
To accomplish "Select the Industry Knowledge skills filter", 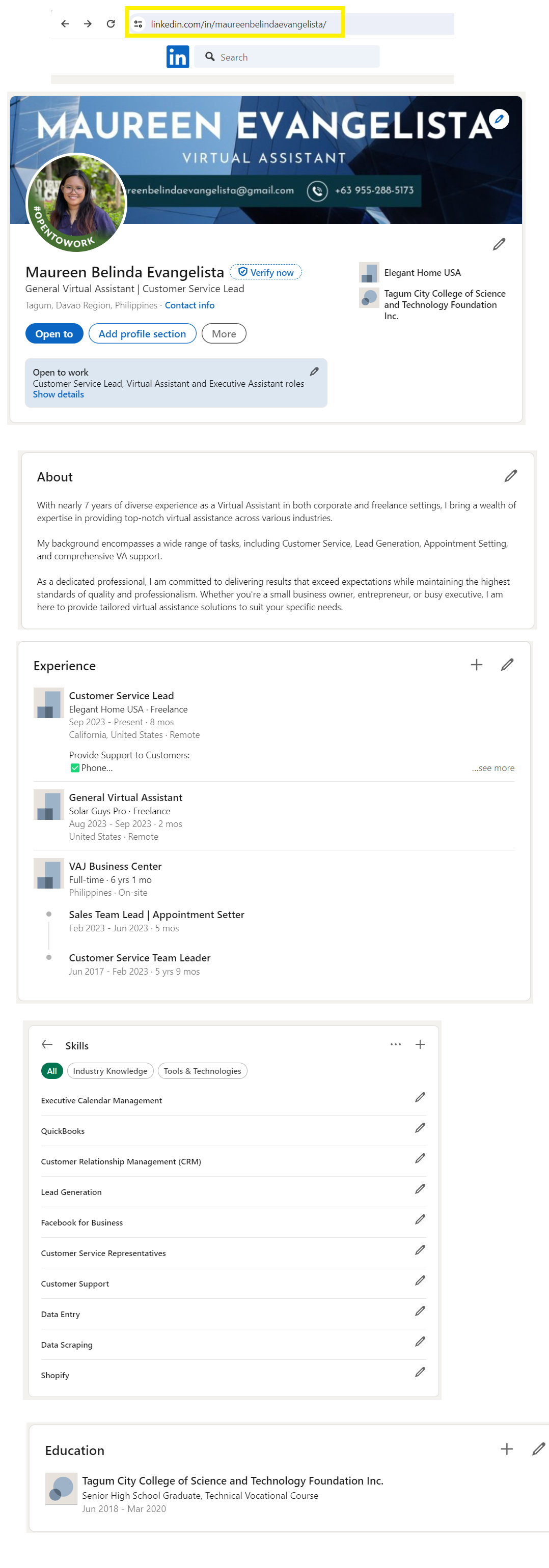I will (x=111, y=1071).
